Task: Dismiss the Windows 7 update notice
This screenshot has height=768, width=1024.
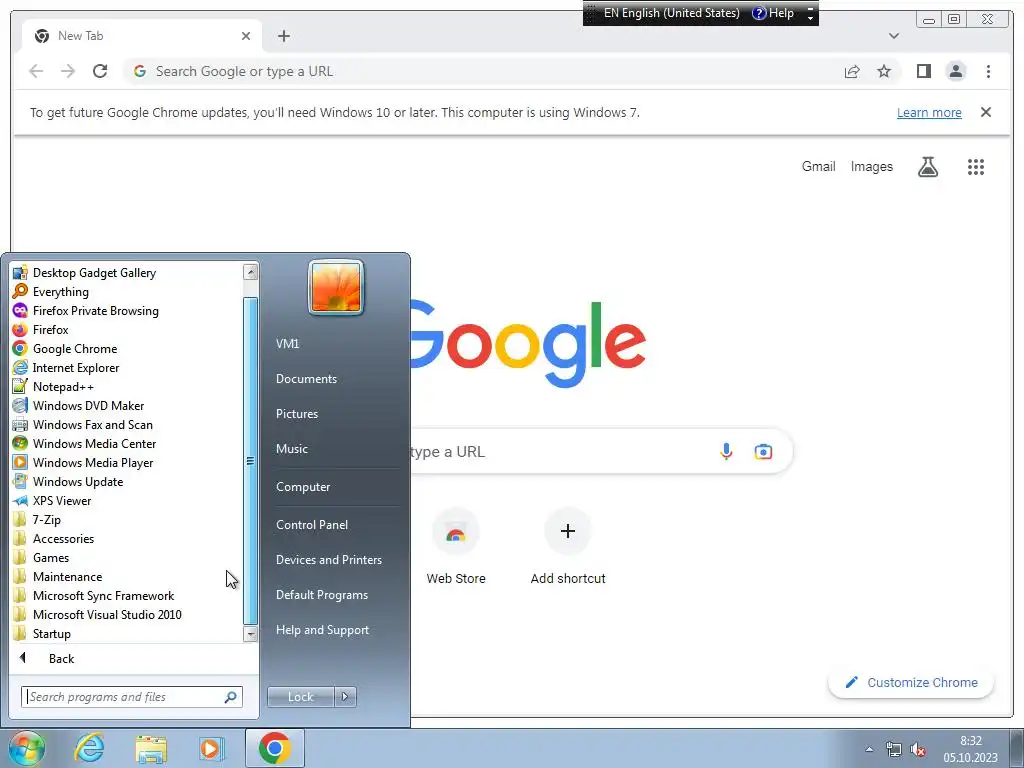Action: [985, 112]
